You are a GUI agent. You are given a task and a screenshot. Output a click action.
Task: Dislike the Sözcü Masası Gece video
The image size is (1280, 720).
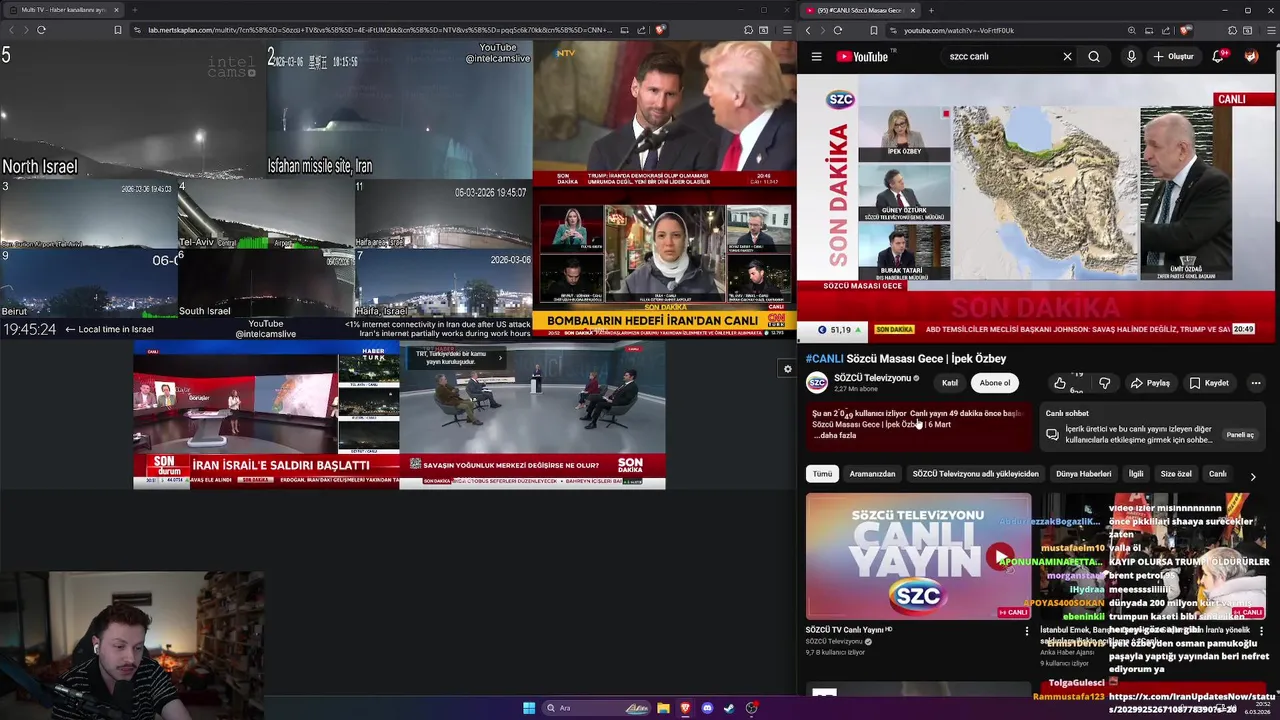pyautogui.click(x=1104, y=383)
